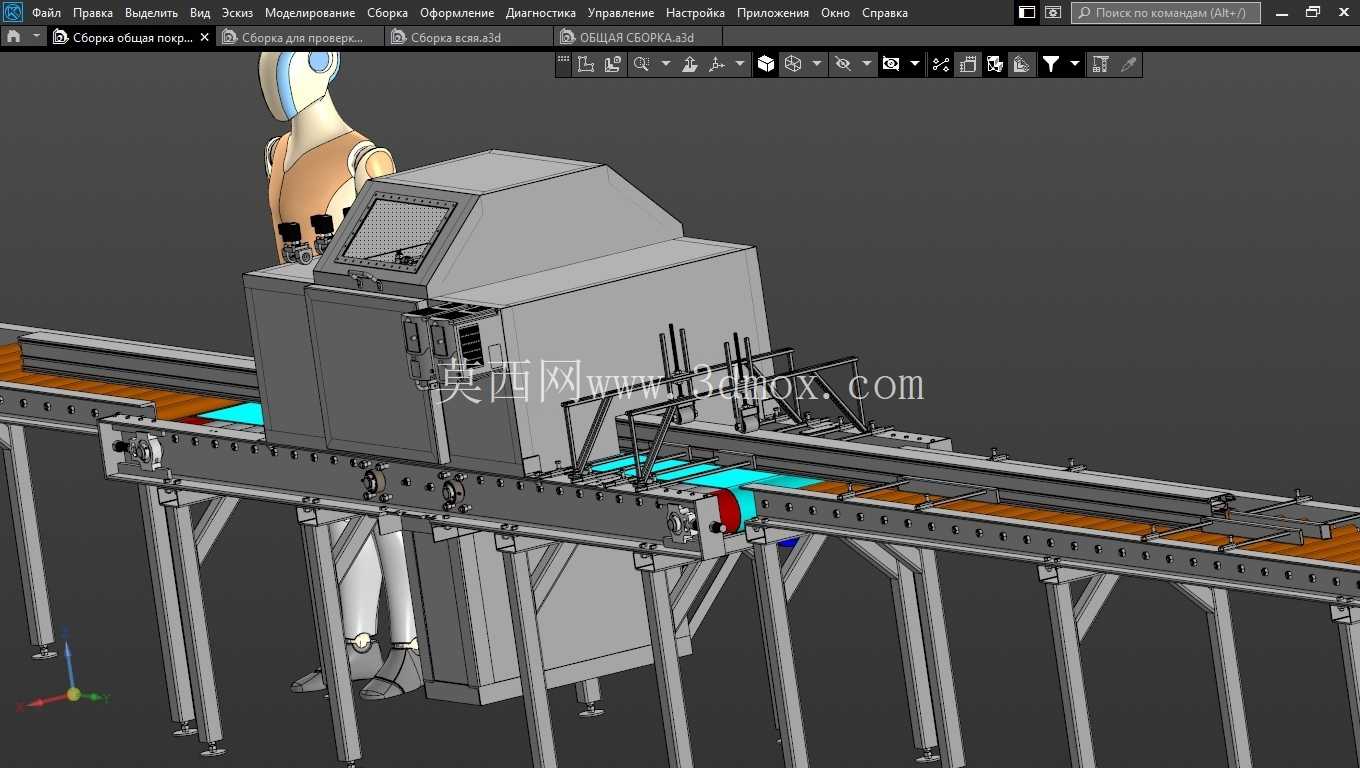Click the hide objects crossed-eye icon
The image size is (1360, 768).
843,64
